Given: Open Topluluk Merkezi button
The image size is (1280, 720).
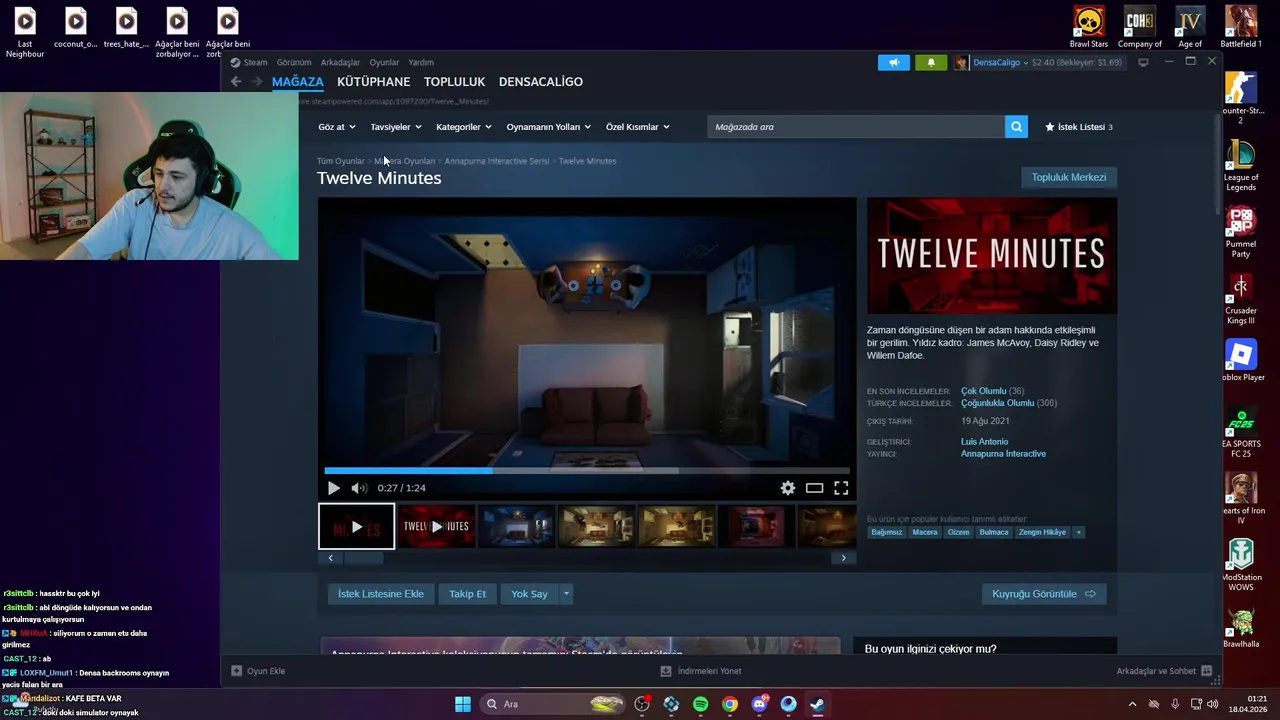Looking at the screenshot, I should click(x=1069, y=177).
